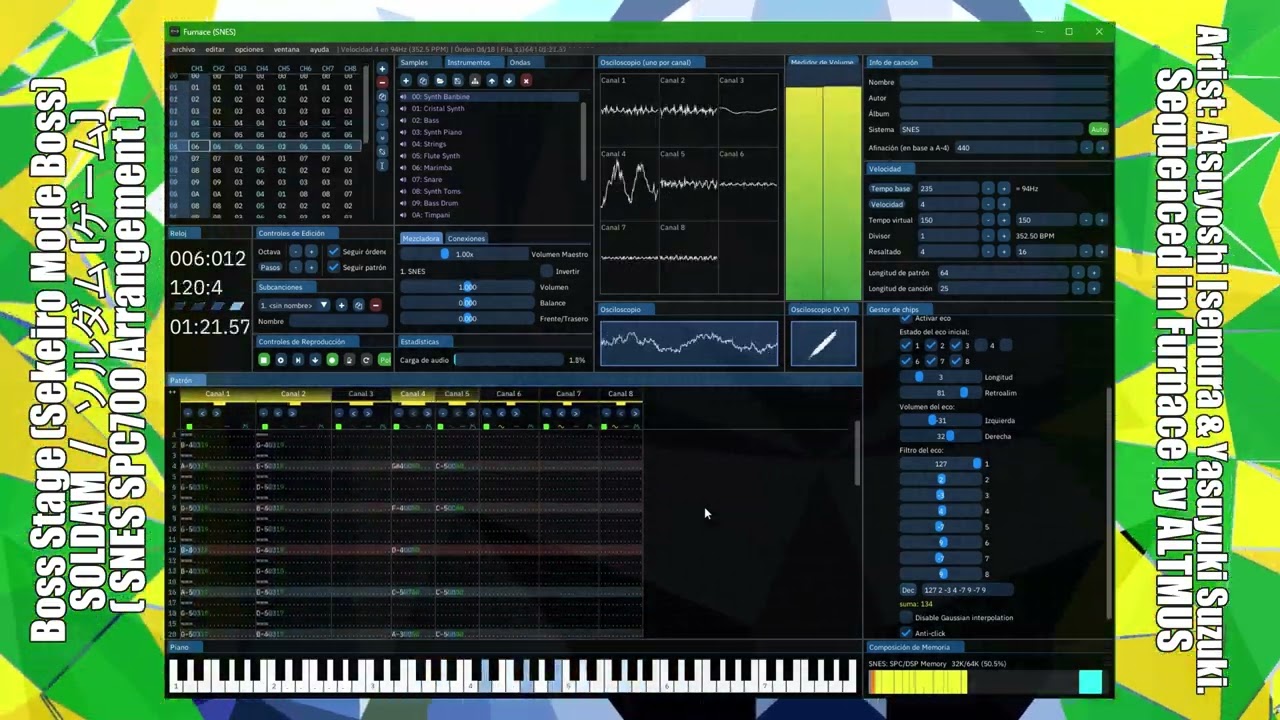Toggle Activar eco checkbox

tap(906, 318)
